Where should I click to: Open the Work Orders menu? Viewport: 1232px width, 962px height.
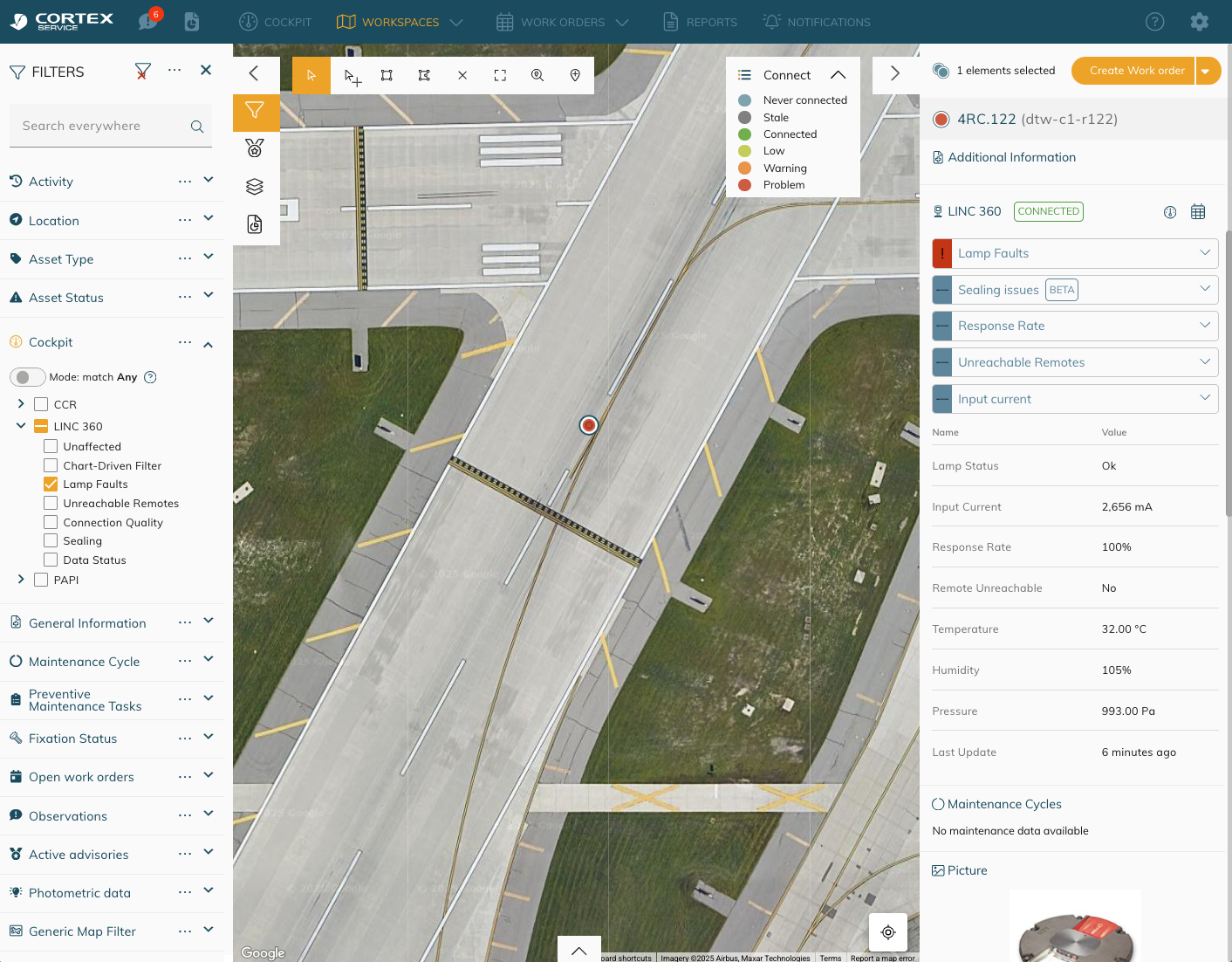(563, 22)
